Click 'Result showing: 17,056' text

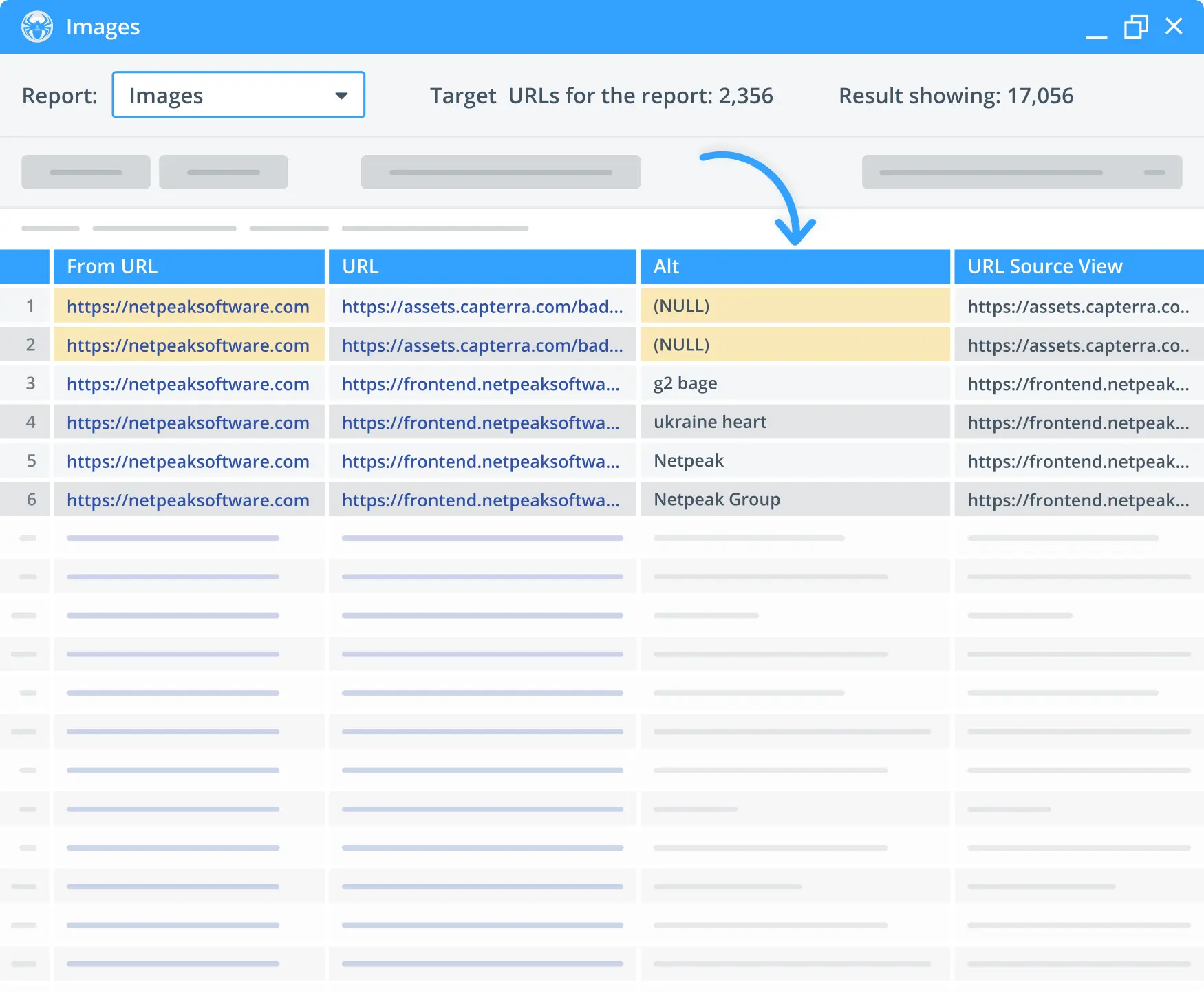[x=956, y=96]
